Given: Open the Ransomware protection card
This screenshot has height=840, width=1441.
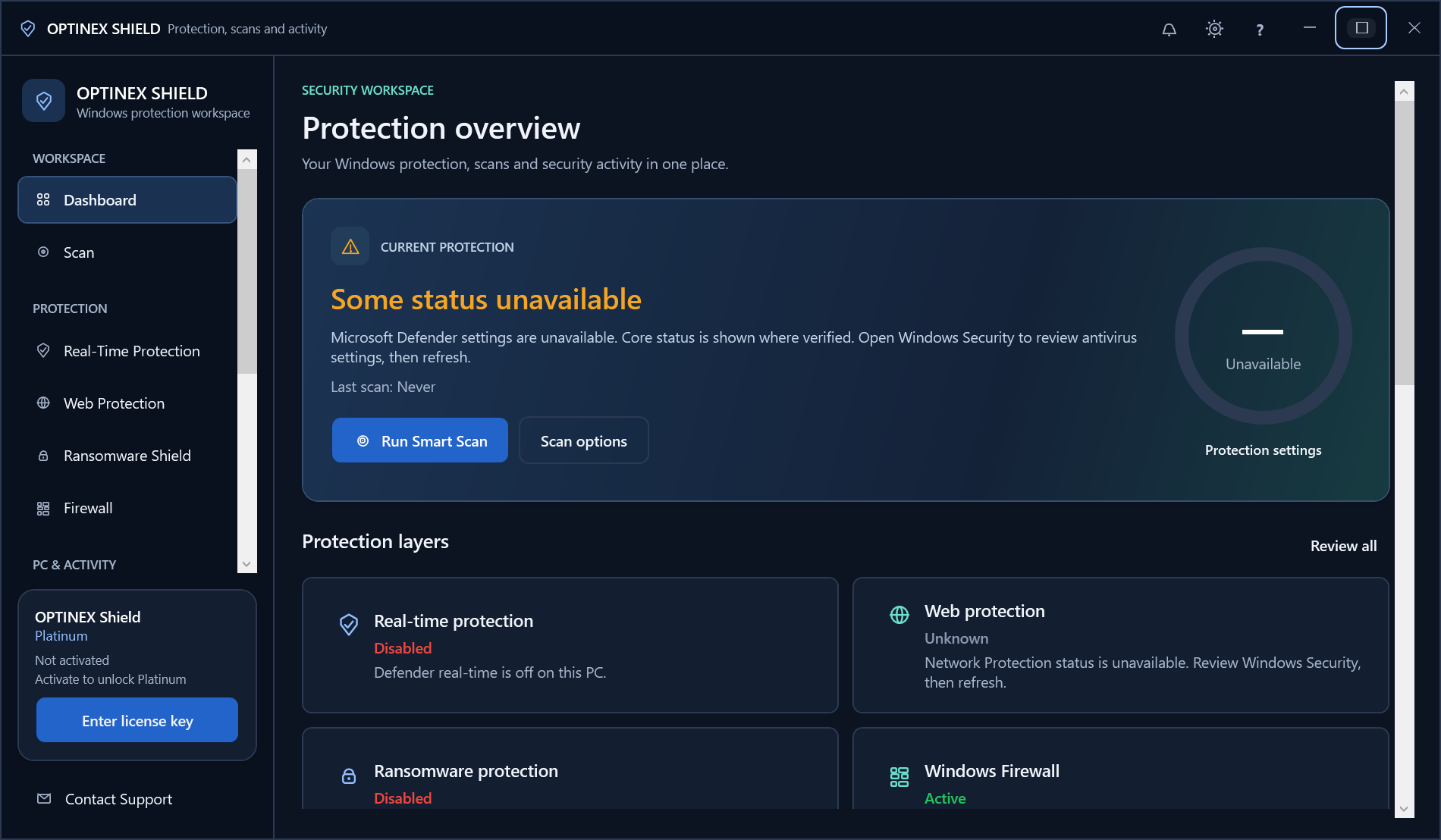Looking at the screenshot, I should pyautogui.click(x=570, y=769).
